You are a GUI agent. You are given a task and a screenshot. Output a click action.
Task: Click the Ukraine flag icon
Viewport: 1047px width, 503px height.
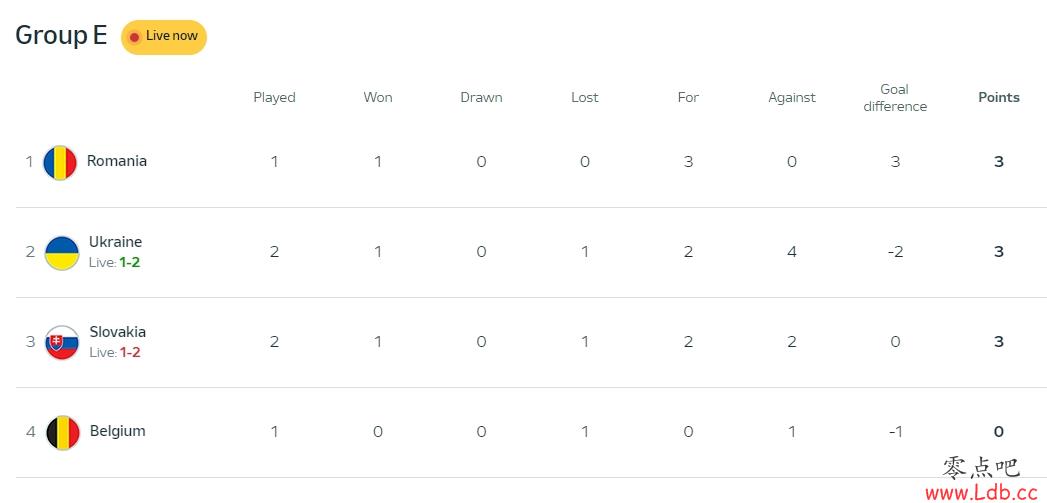(x=62, y=253)
